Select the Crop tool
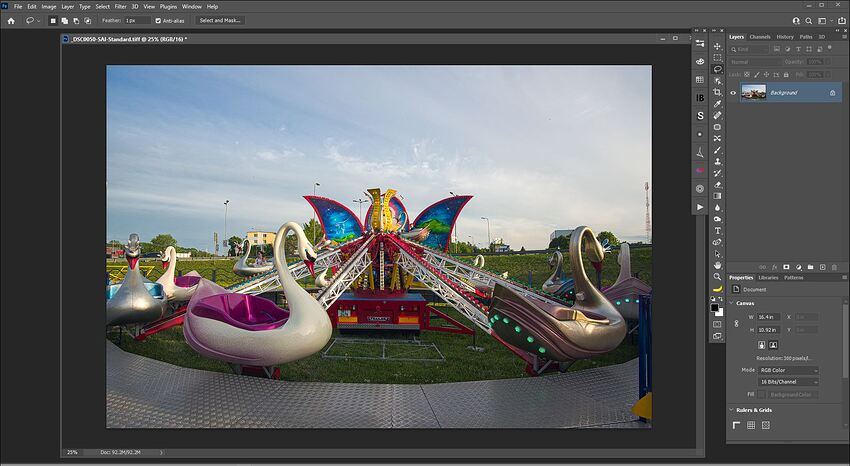This screenshot has width=850, height=466. pyautogui.click(x=717, y=92)
